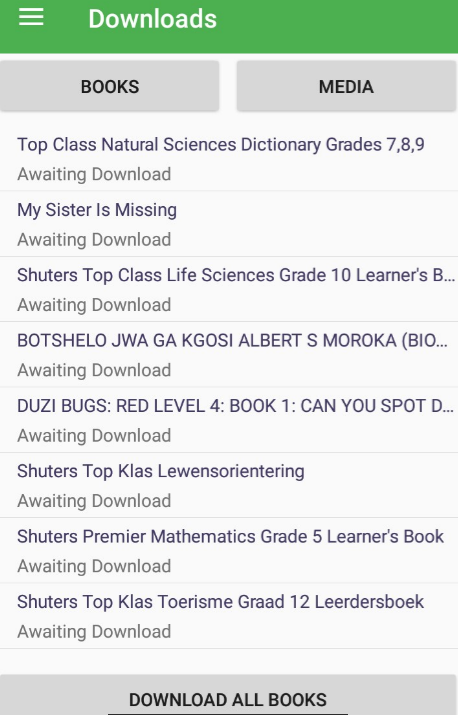Select Top Class Natural Sciences Dictionary title
The width and height of the screenshot is (458, 715).
[x=221, y=145]
